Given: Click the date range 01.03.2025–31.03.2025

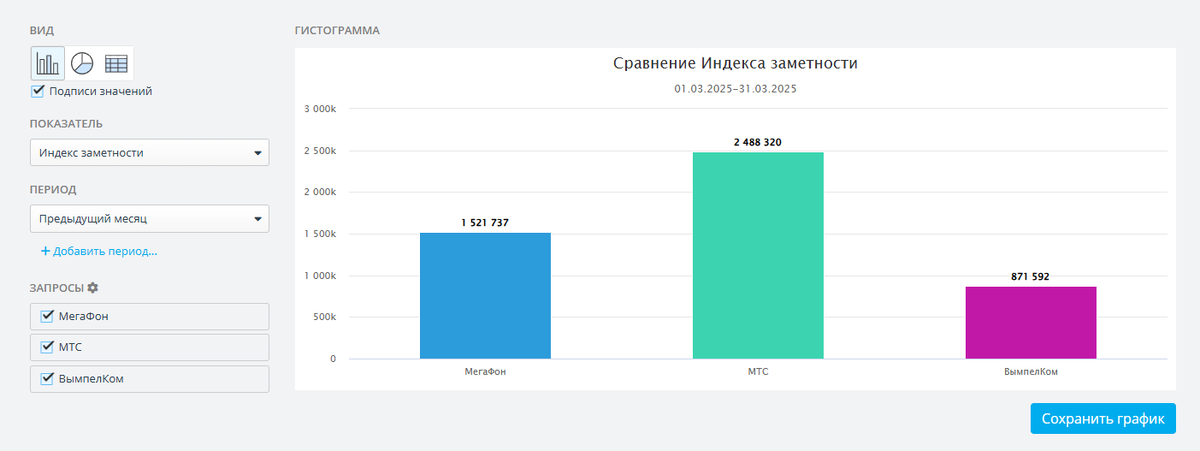Looking at the screenshot, I should click(x=735, y=89).
